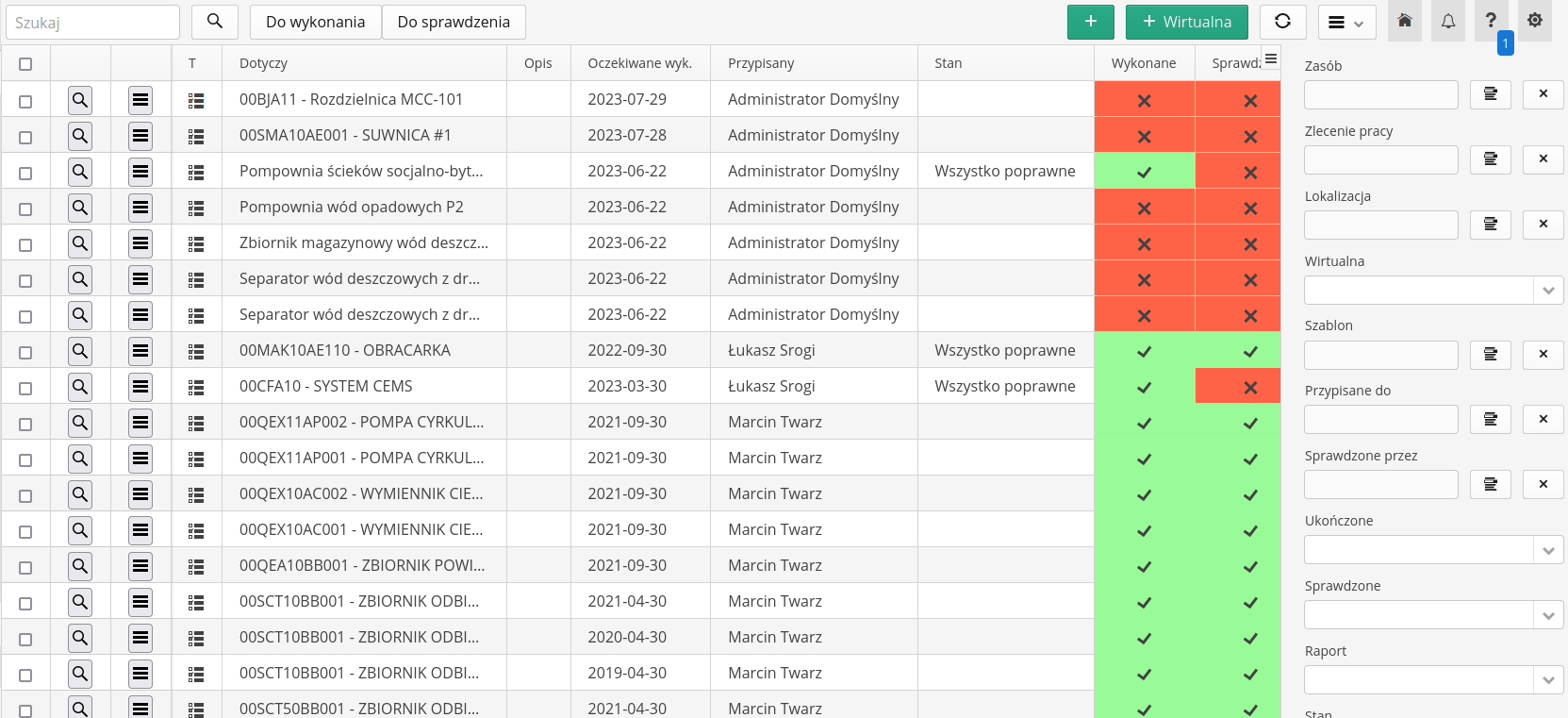Switch to Do wykonania tab
1568x718 pixels.
[315, 22]
